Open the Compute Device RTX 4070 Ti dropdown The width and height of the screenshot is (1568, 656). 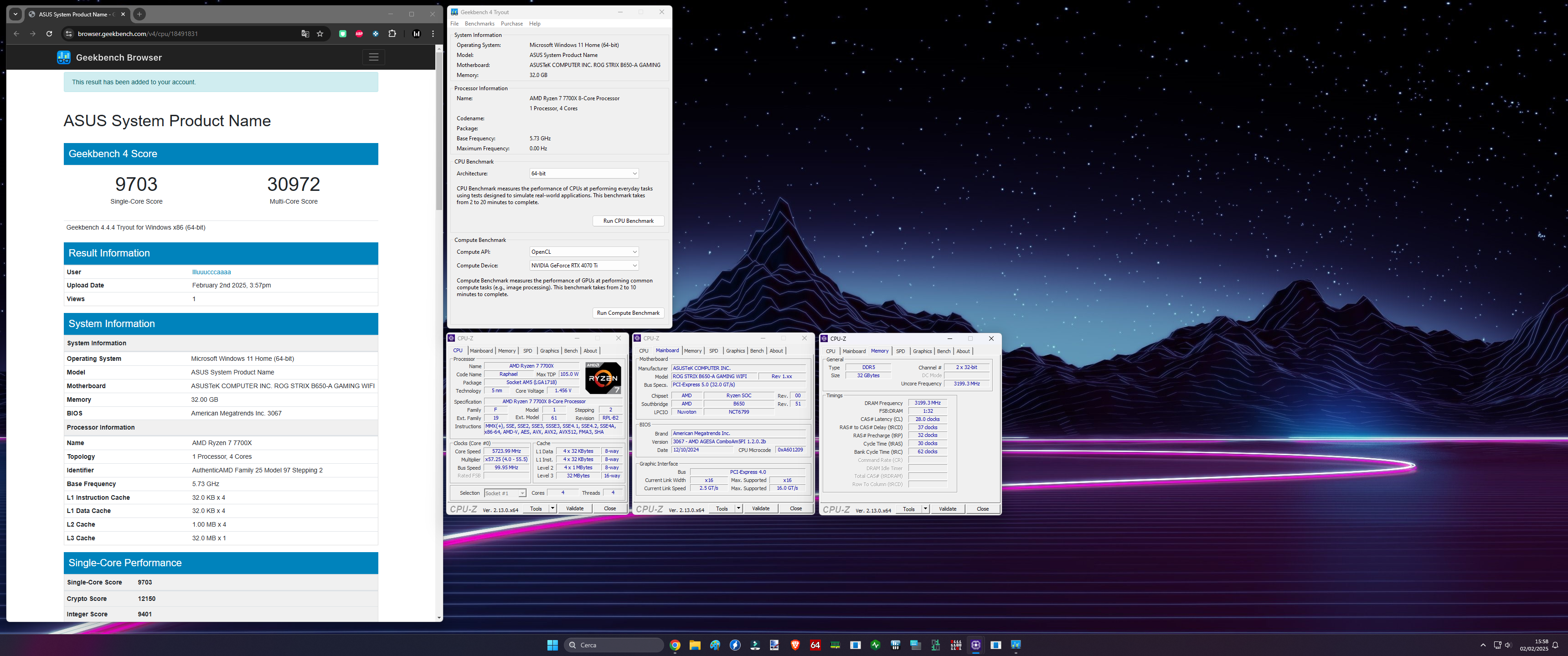point(584,265)
